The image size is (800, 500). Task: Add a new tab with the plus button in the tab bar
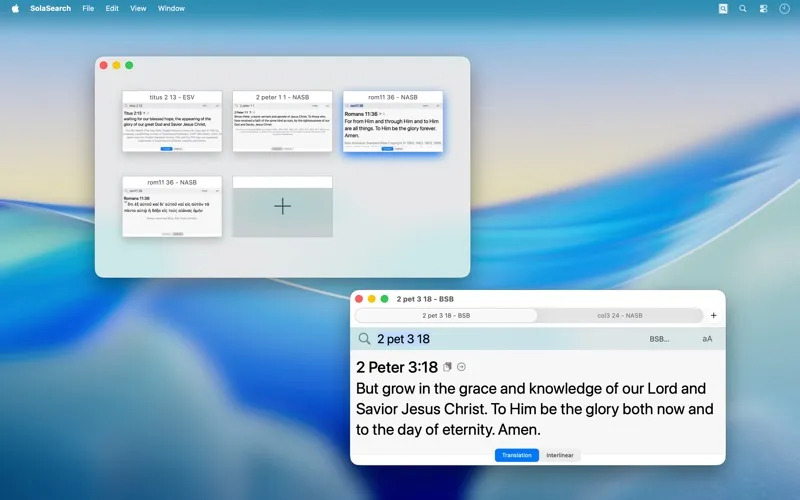click(713, 315)
